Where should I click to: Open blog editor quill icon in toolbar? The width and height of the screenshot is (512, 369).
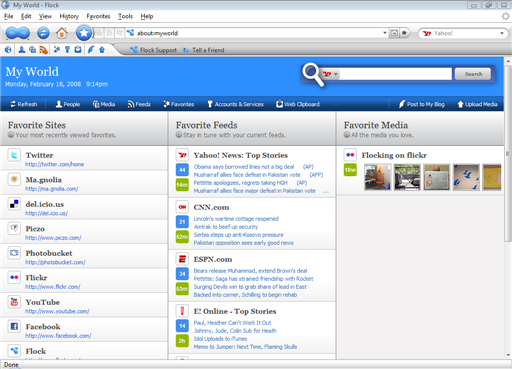click(91, 50)
